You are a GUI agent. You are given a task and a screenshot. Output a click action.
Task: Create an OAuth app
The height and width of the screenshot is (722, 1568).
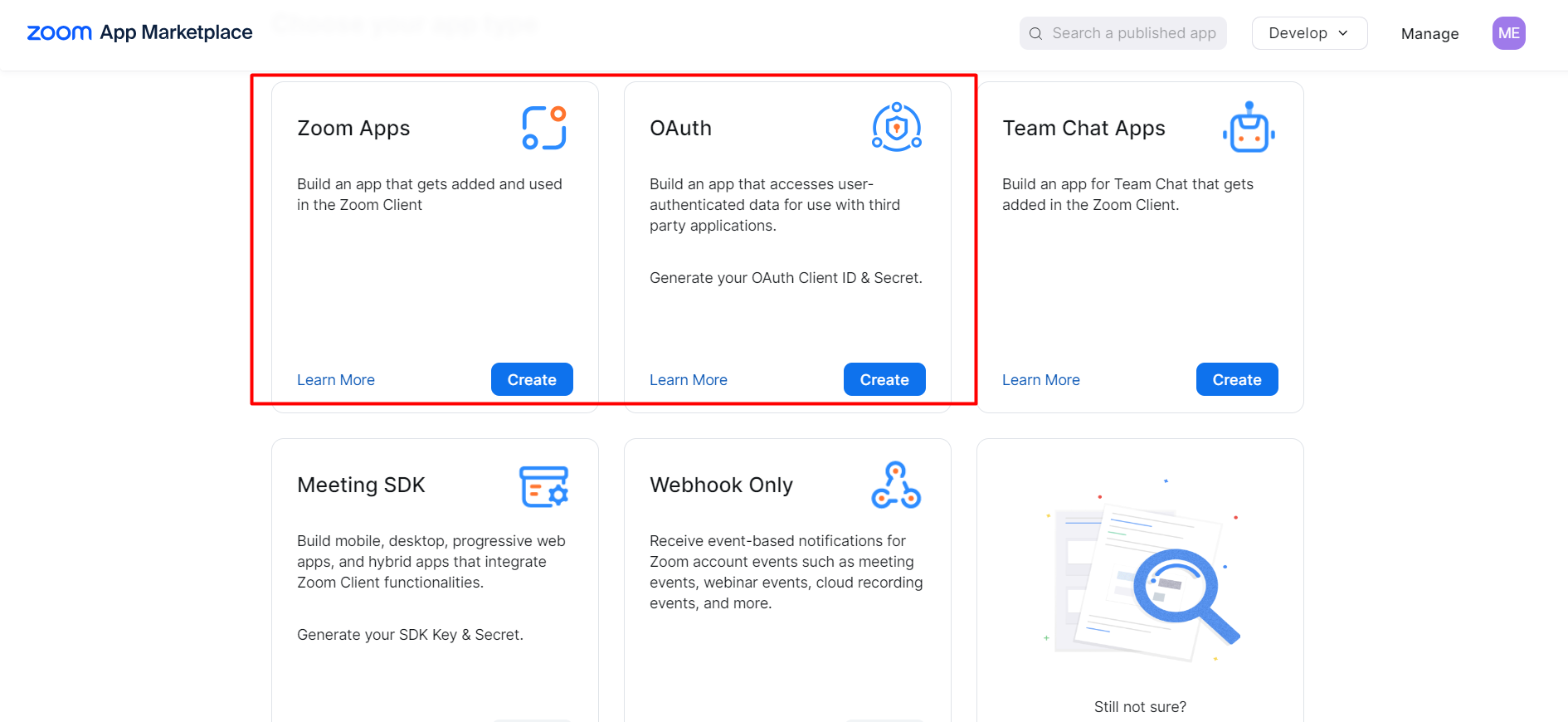884,379
